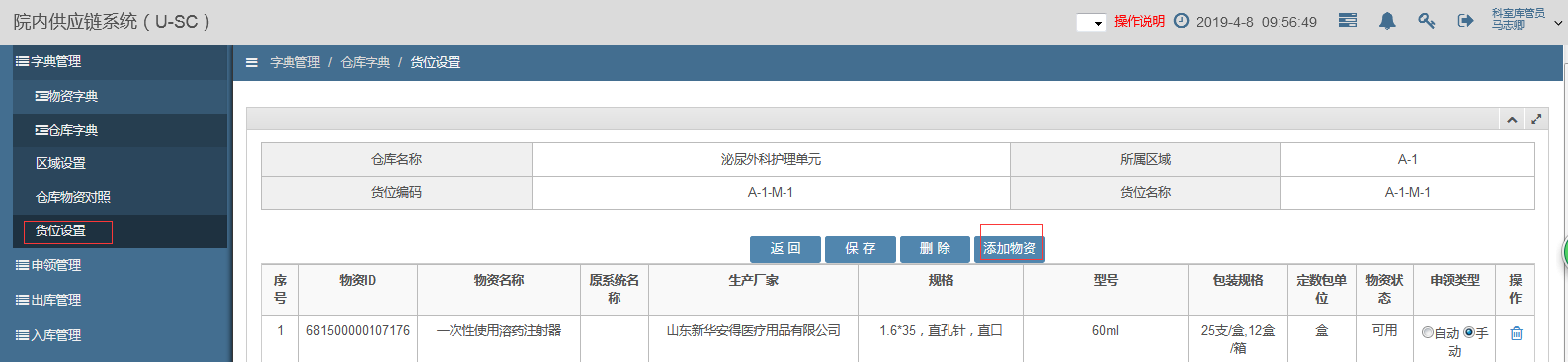1568x362 pixels.
Task: Click the 保存 button
Action: tap(861, 249)
